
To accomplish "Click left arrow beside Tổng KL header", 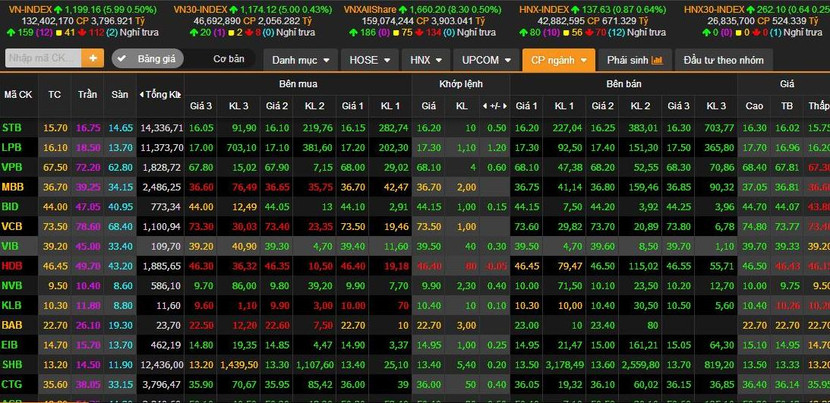I will (x=142, y=95).
